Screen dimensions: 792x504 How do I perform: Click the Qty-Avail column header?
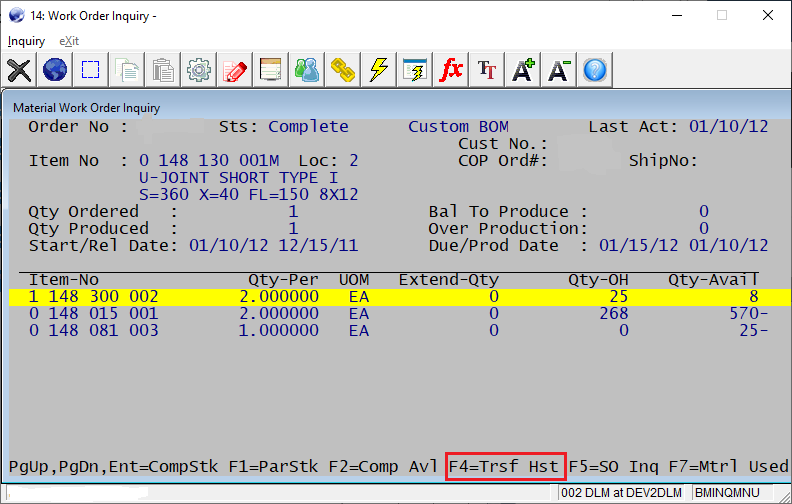(x=713, y=280)
